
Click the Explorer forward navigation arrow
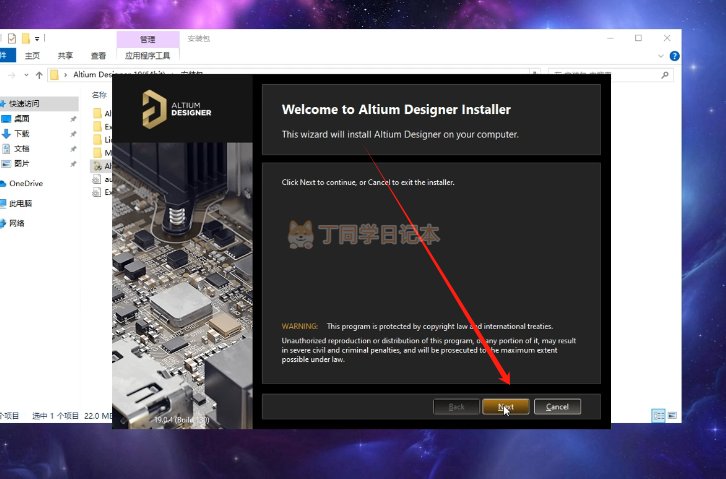12,75
